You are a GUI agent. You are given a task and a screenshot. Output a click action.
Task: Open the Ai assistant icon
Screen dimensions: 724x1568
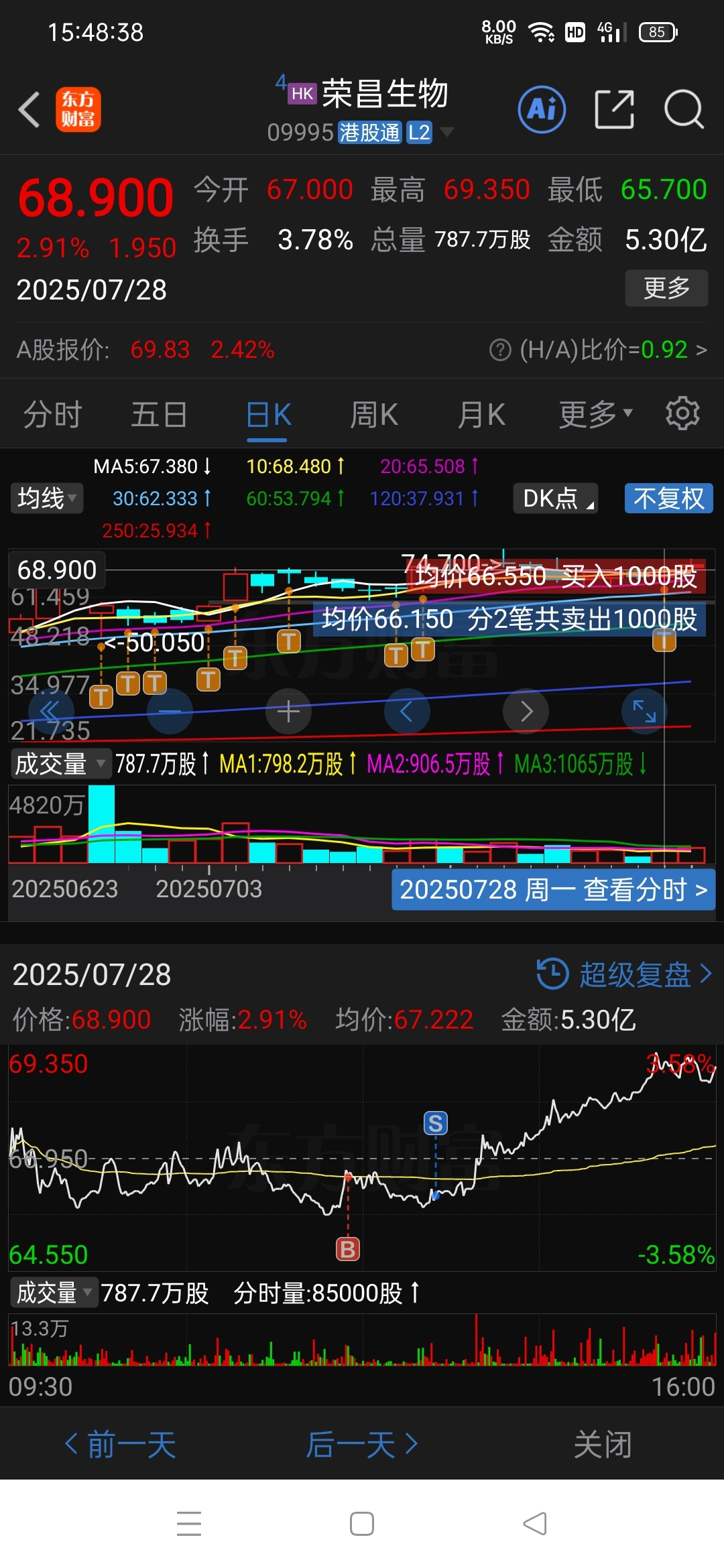[x=542, y=109]
